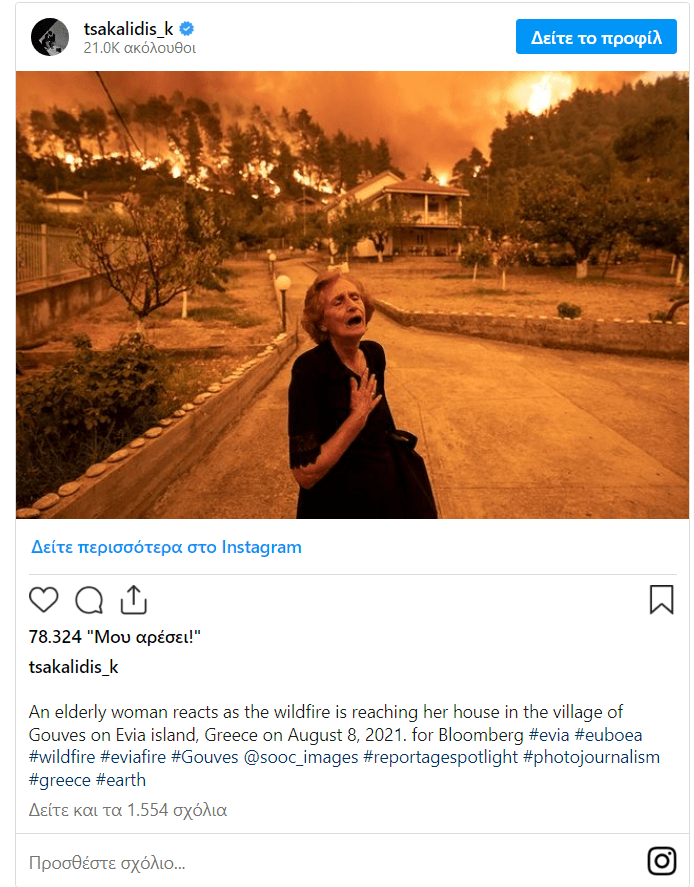Like the post with the heart icon
Image resolution: width=694 pixels, height=887 pixels.
[x=44, y=599]
